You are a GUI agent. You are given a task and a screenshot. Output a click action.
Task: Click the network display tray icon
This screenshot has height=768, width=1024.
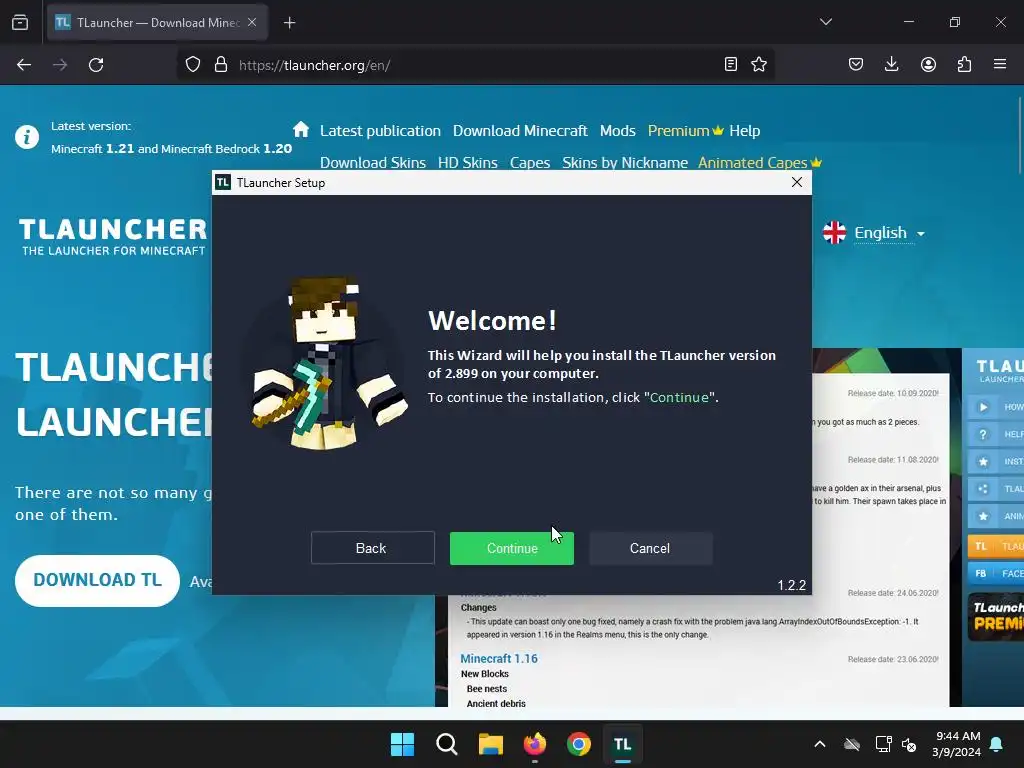point(883,744)
